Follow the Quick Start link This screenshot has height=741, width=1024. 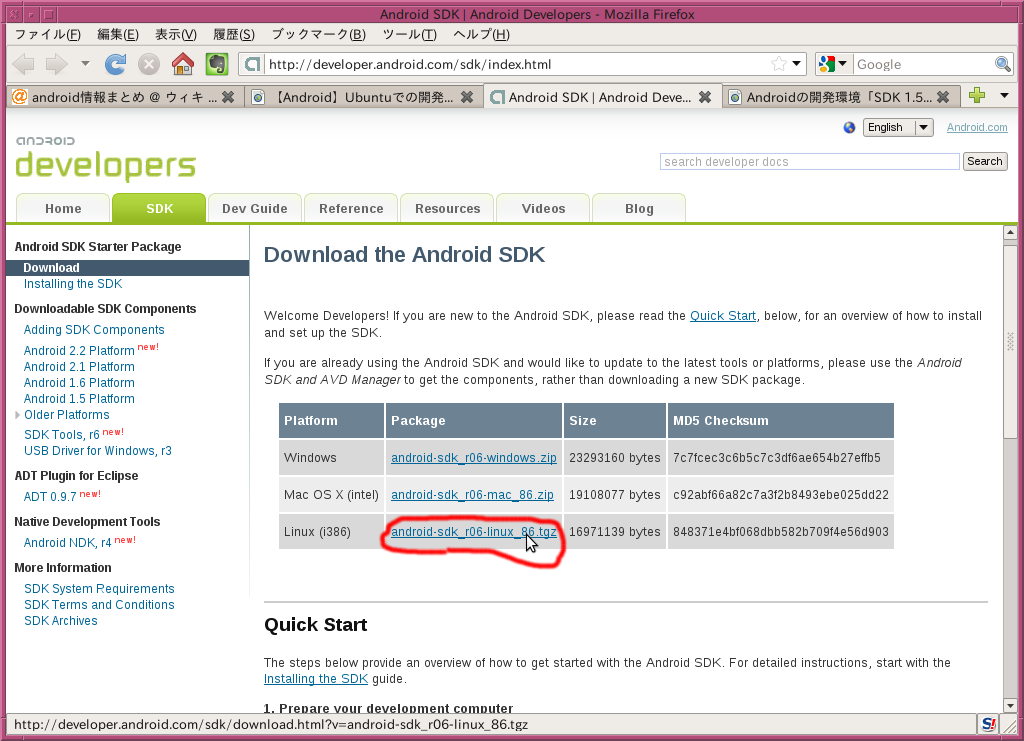(x=723, y=316)
